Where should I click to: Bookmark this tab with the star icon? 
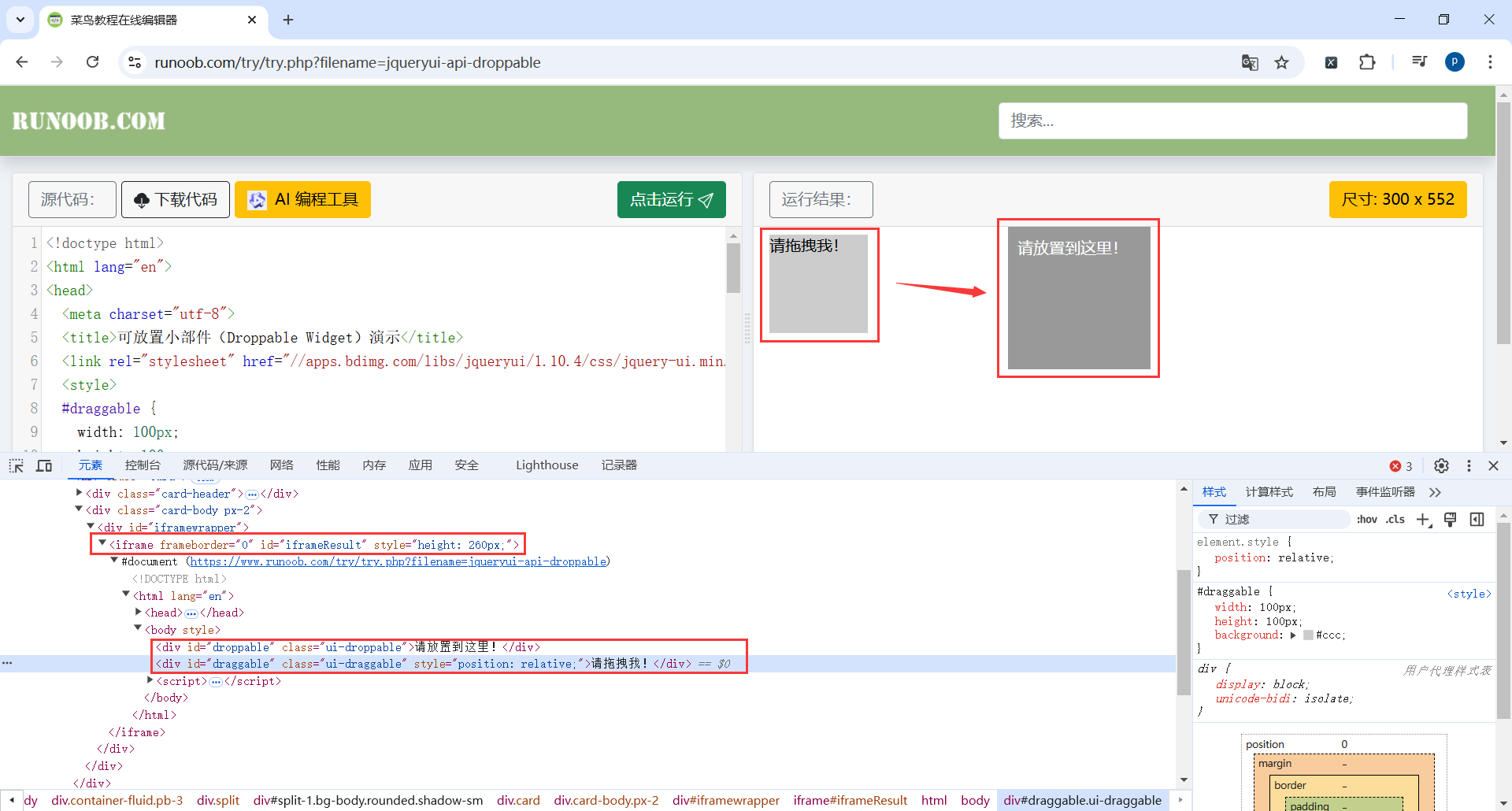click(x=1282, y=62)
